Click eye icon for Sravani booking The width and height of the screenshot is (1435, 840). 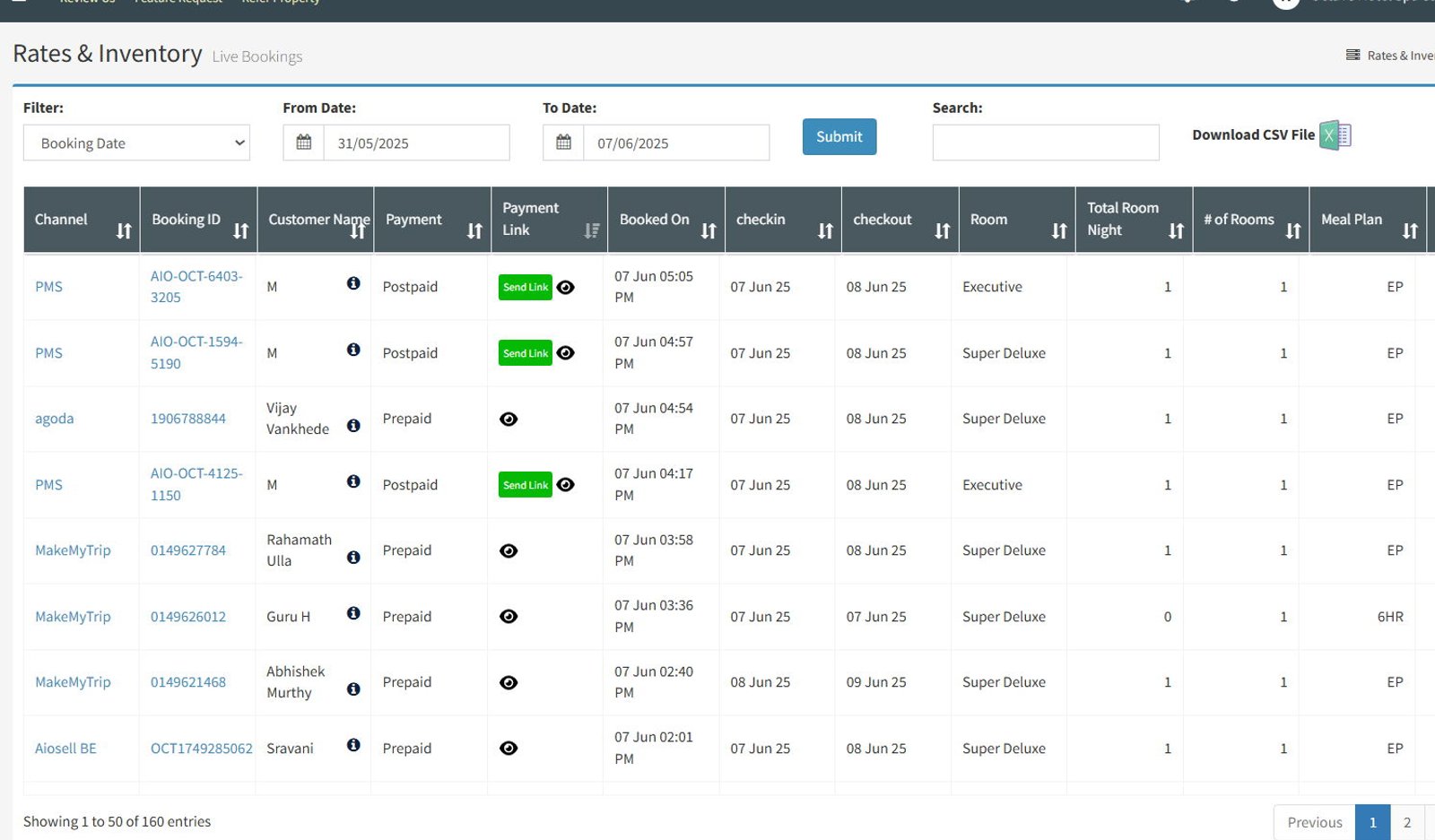[509, 749]
